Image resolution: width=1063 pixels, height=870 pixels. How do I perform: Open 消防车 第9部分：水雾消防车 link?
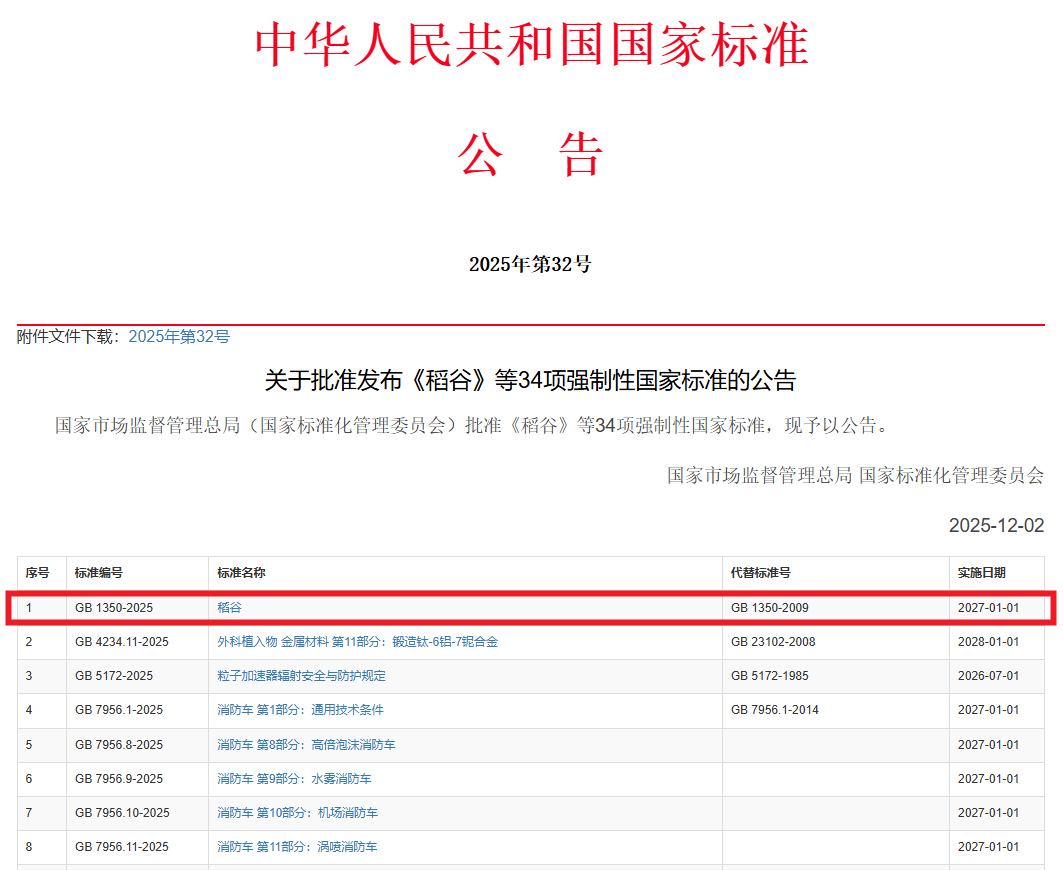pos(294,779)
